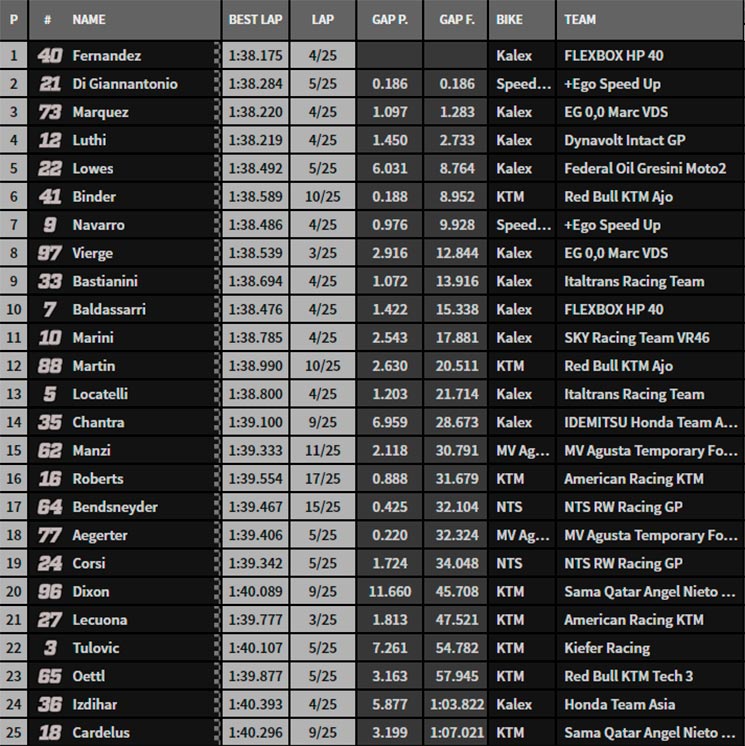Screen dimensions: 745x746
Task: Click the rider name Marquez
Action: coord(100,112)
